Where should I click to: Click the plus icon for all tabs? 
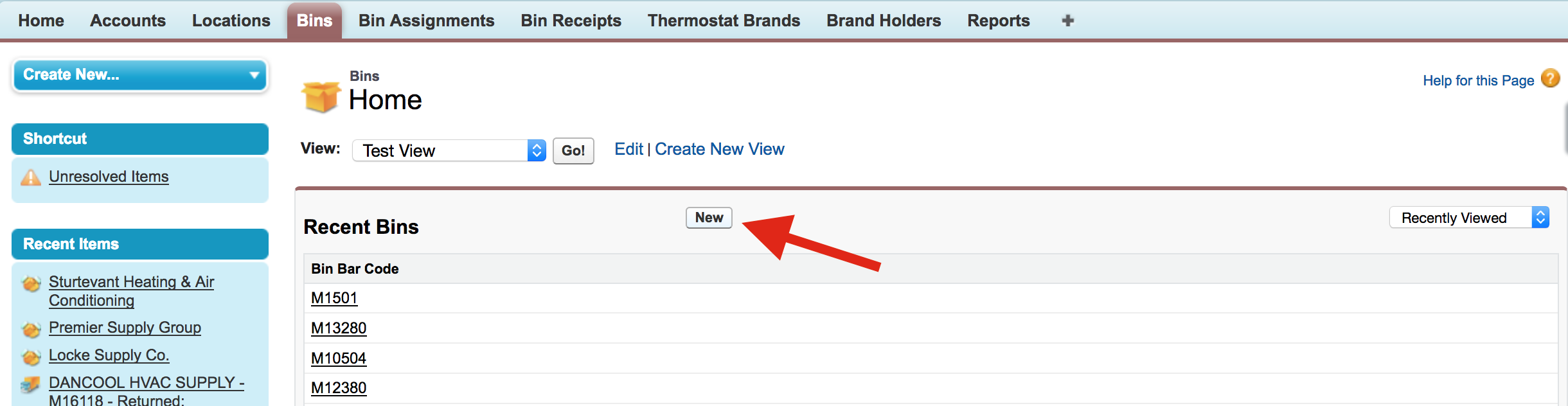coord(1067,21)
